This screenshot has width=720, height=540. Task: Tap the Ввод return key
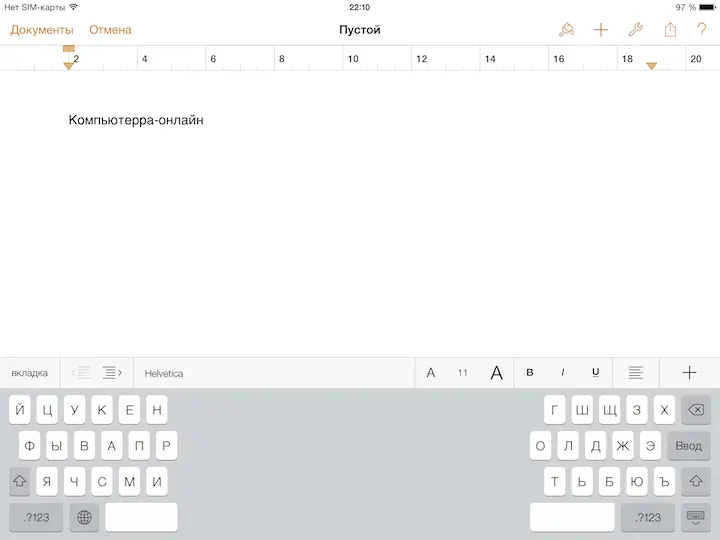688,445
